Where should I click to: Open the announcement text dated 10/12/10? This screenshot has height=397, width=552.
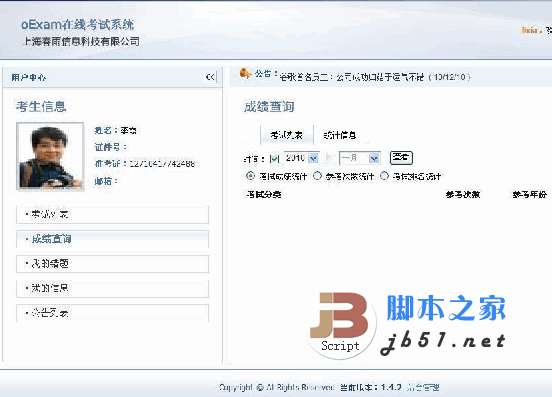tap(375, 77)
